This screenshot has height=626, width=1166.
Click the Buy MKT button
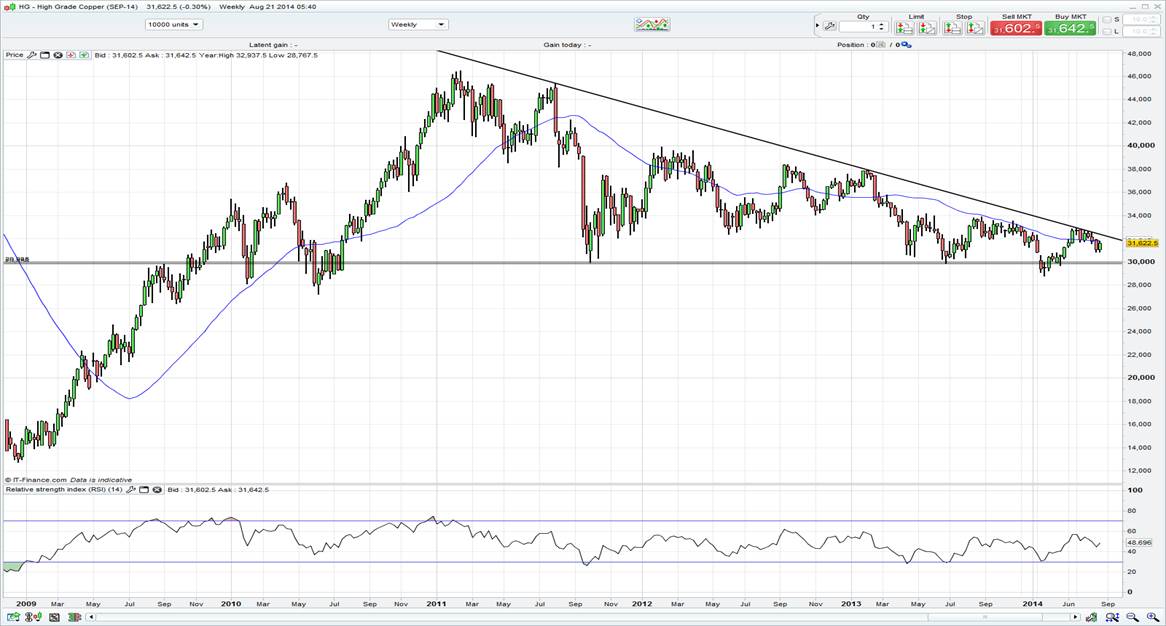point(1068,28)
